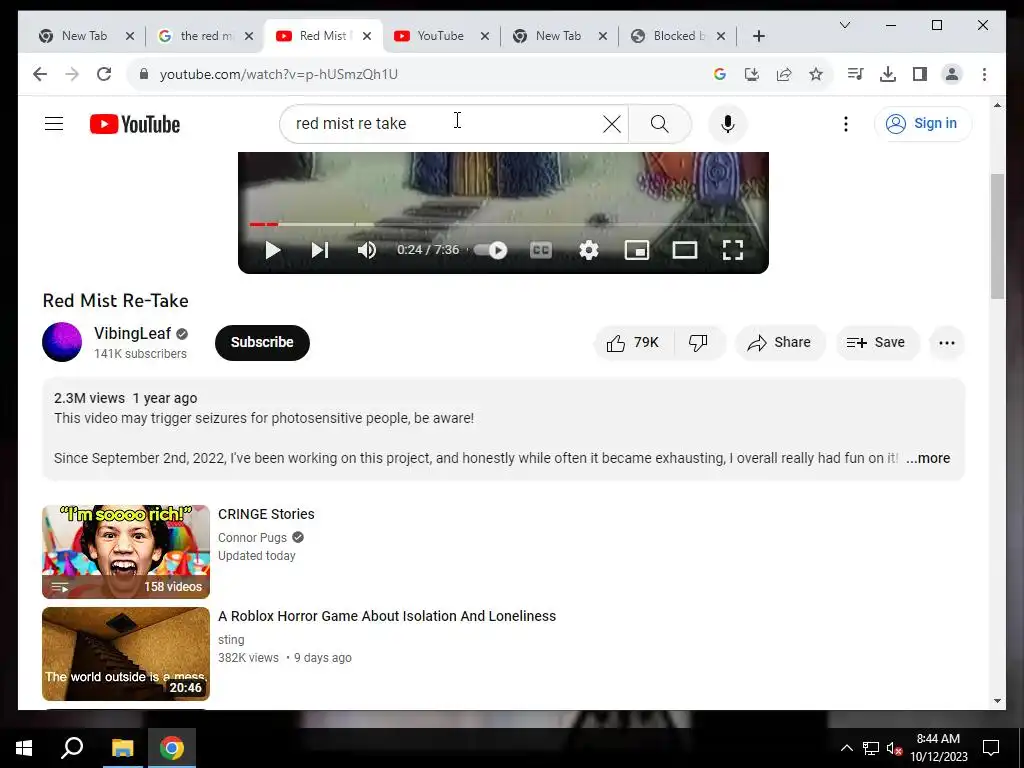Install app icon in address bar
The width and height of the screenshot is (1024, 768).
752,74
